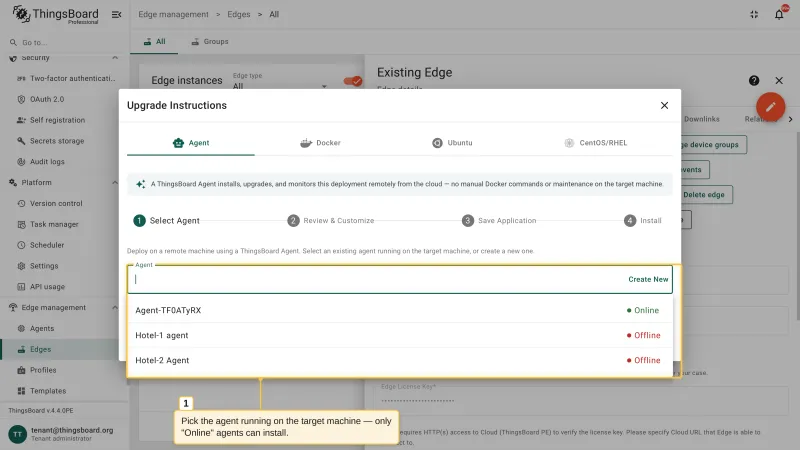800x450 pixels.
Task: Collapse the sidebar menu with the hamburger icon
Action: pos(116,14)
